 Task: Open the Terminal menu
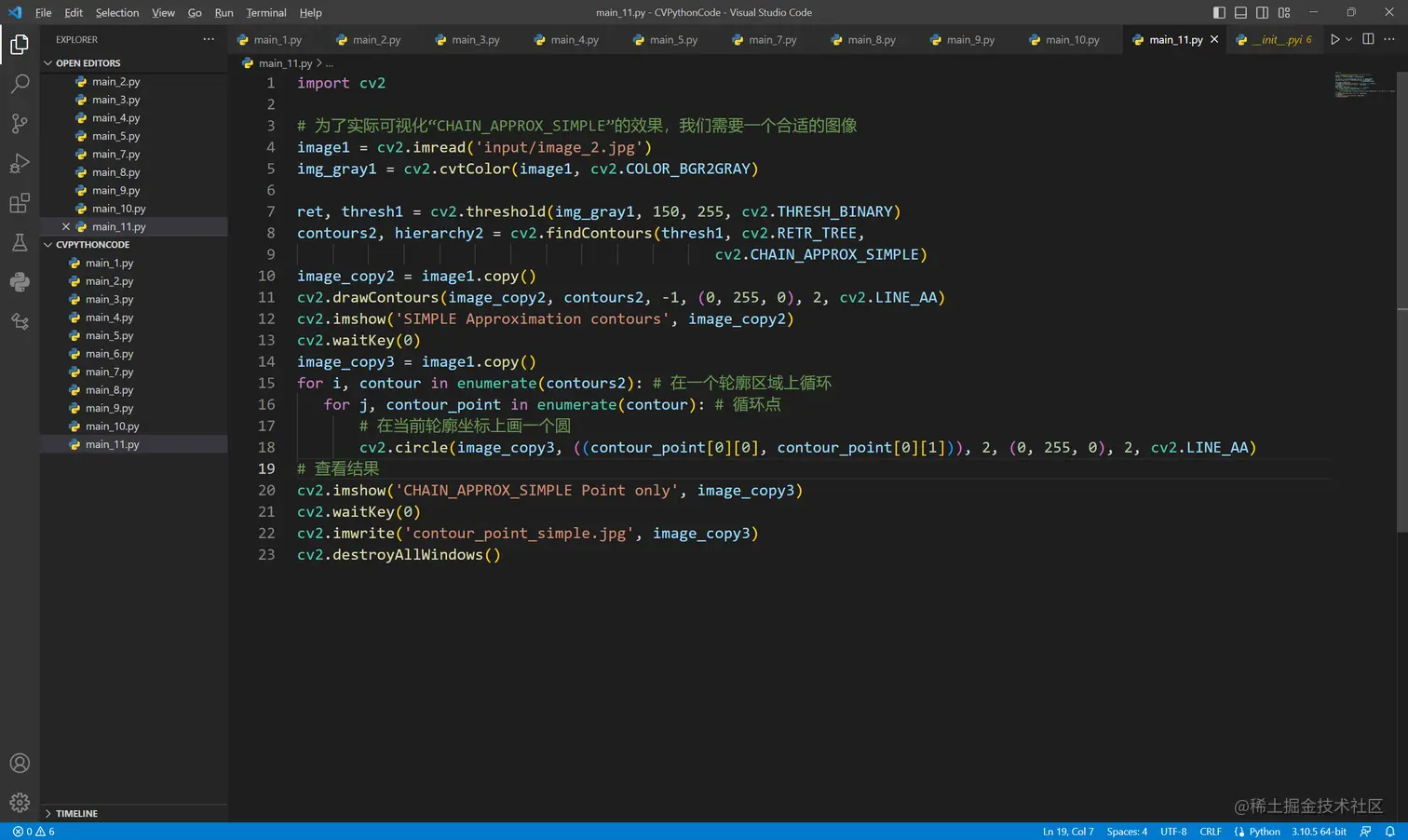click(x=266, y=13)
